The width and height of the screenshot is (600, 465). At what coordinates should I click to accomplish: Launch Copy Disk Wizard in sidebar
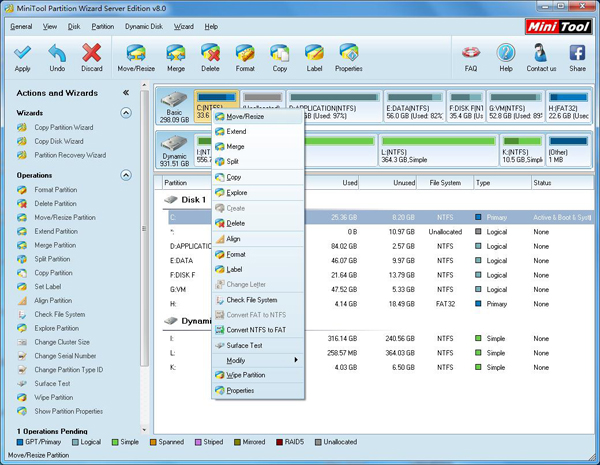[59, 141]
